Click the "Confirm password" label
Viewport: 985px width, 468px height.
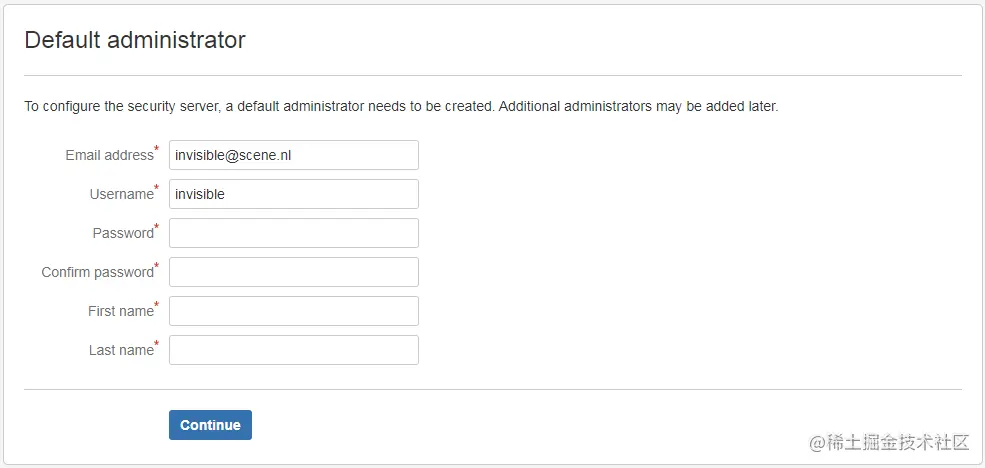click(97, 273)
